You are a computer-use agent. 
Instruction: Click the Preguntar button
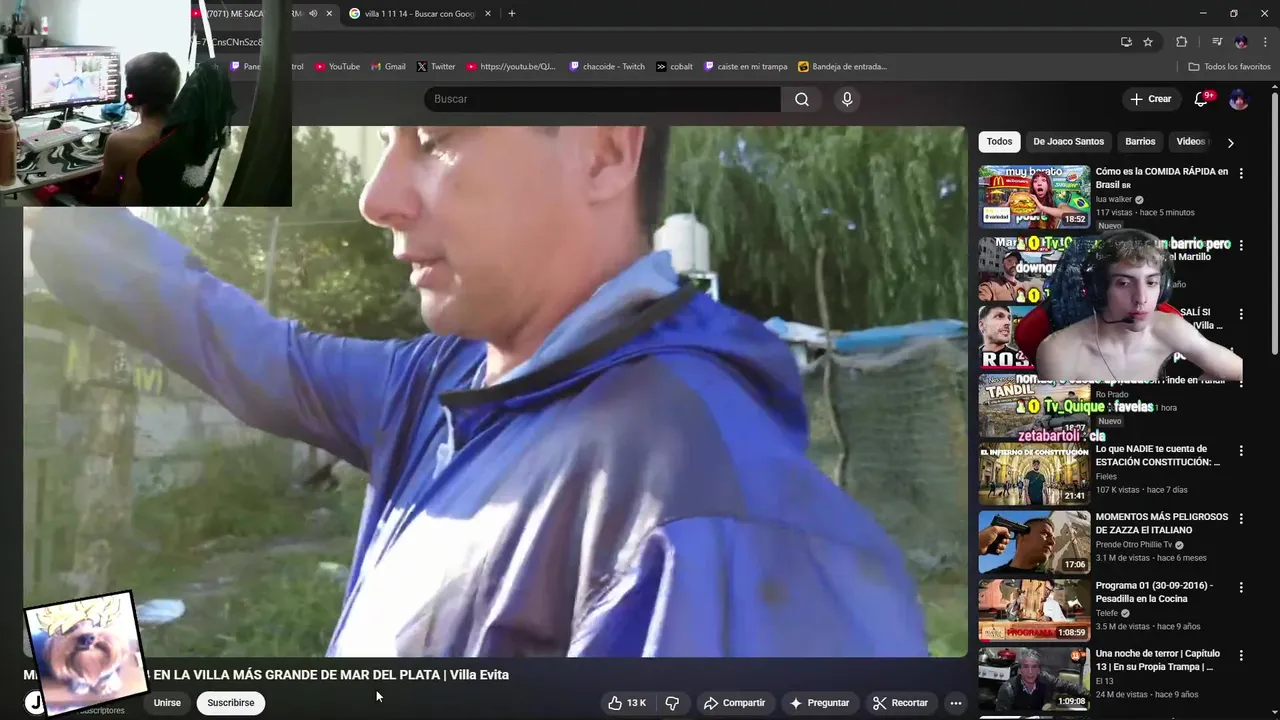819,703
